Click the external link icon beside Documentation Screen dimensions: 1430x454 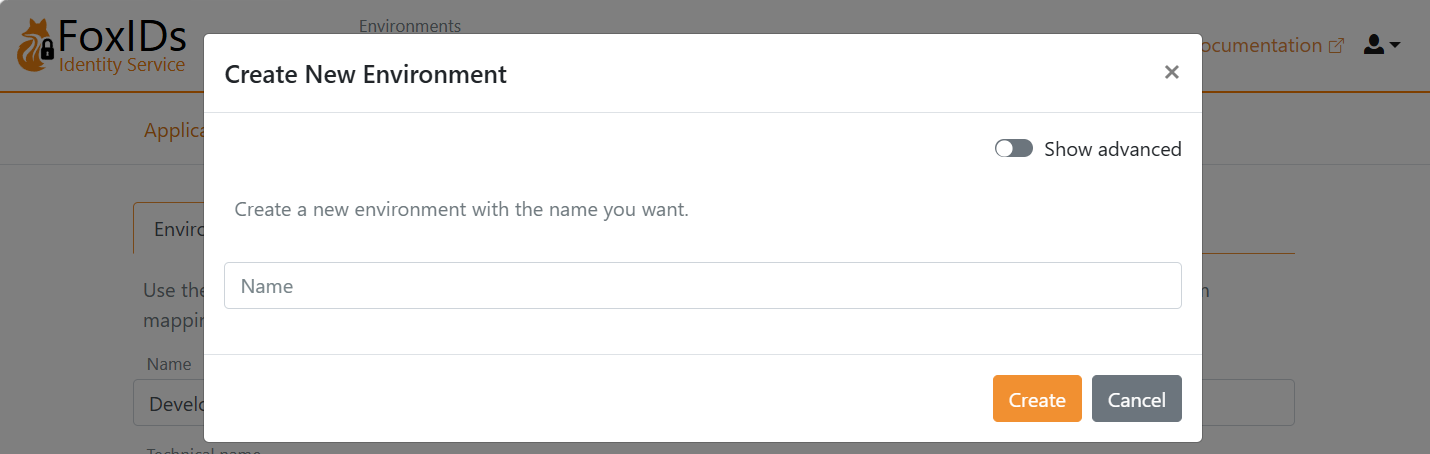pos(1336,46)
